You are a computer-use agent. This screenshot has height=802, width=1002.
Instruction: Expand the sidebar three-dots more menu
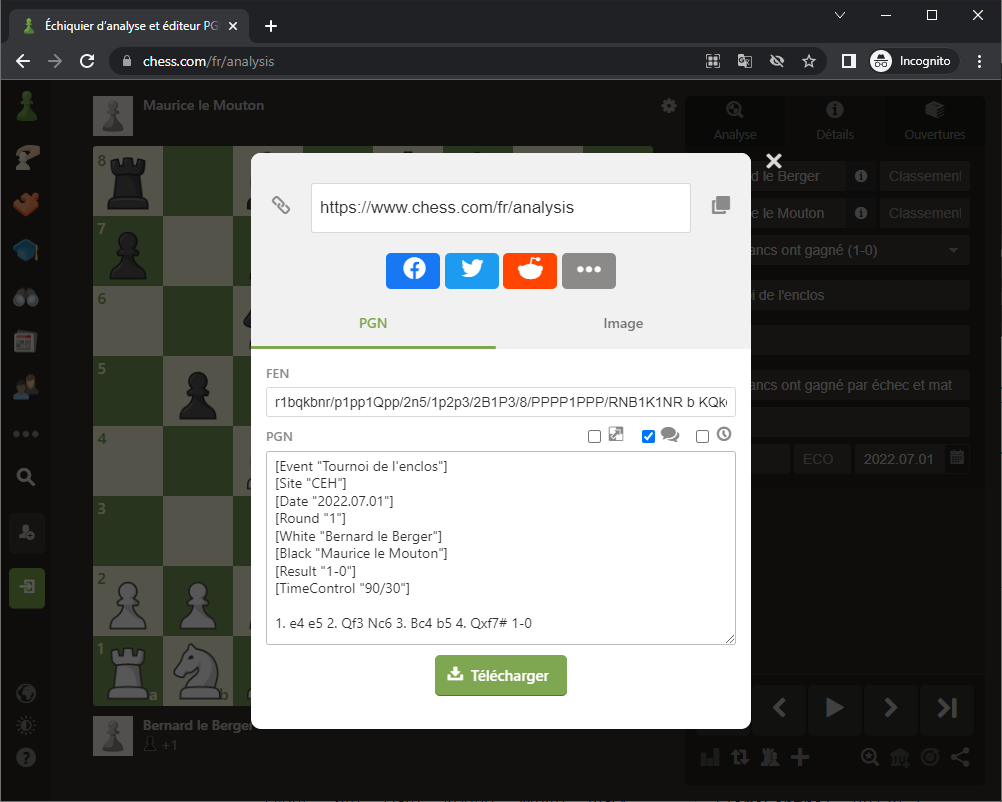pyautogui.click(x=26, y=435)
